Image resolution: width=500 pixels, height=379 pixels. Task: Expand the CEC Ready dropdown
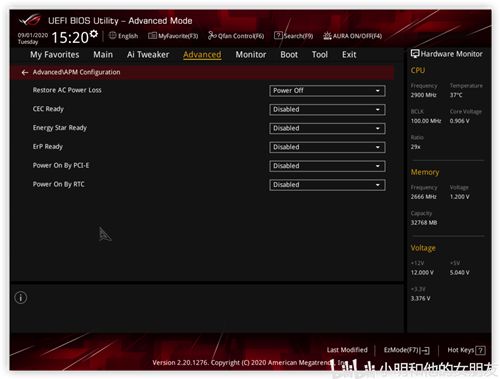pyautogui.click(x=327, y=109)
